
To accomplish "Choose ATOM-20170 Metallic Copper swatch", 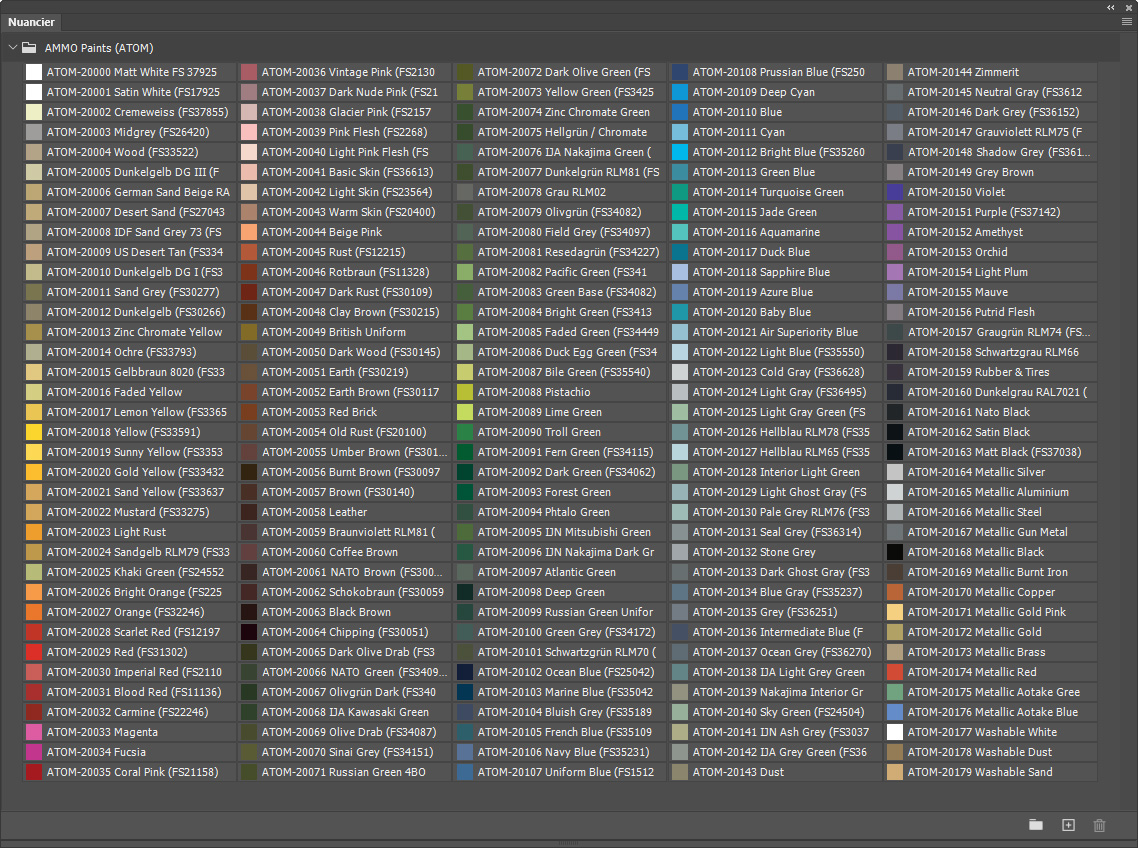I will pos(895,592).
